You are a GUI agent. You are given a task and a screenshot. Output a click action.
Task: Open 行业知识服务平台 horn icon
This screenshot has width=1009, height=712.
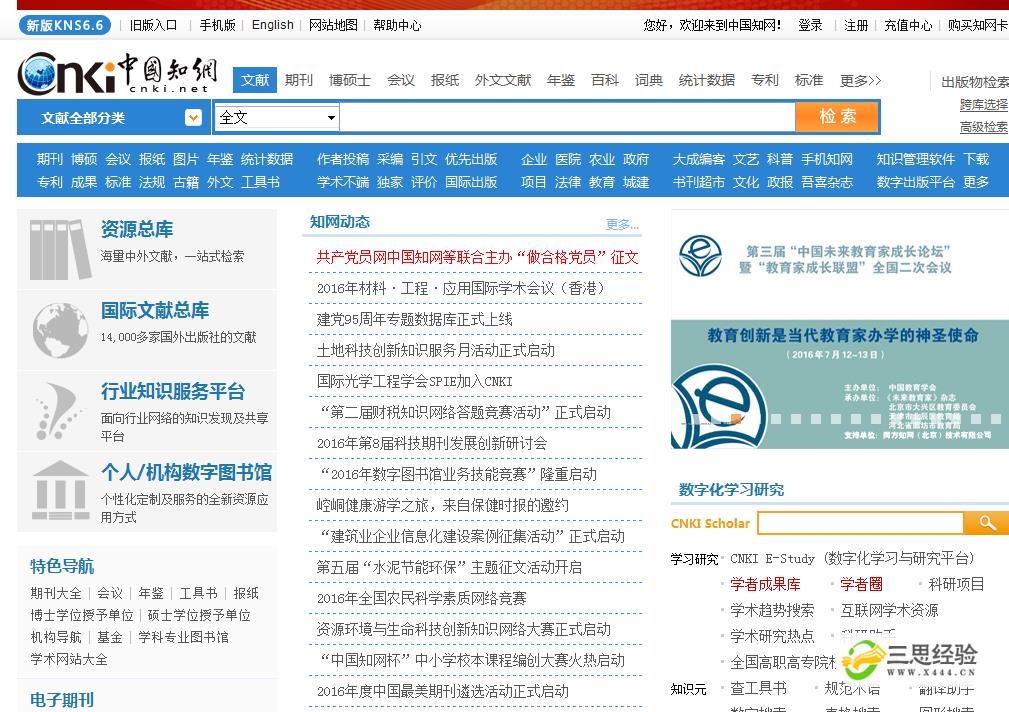(58, 411)
